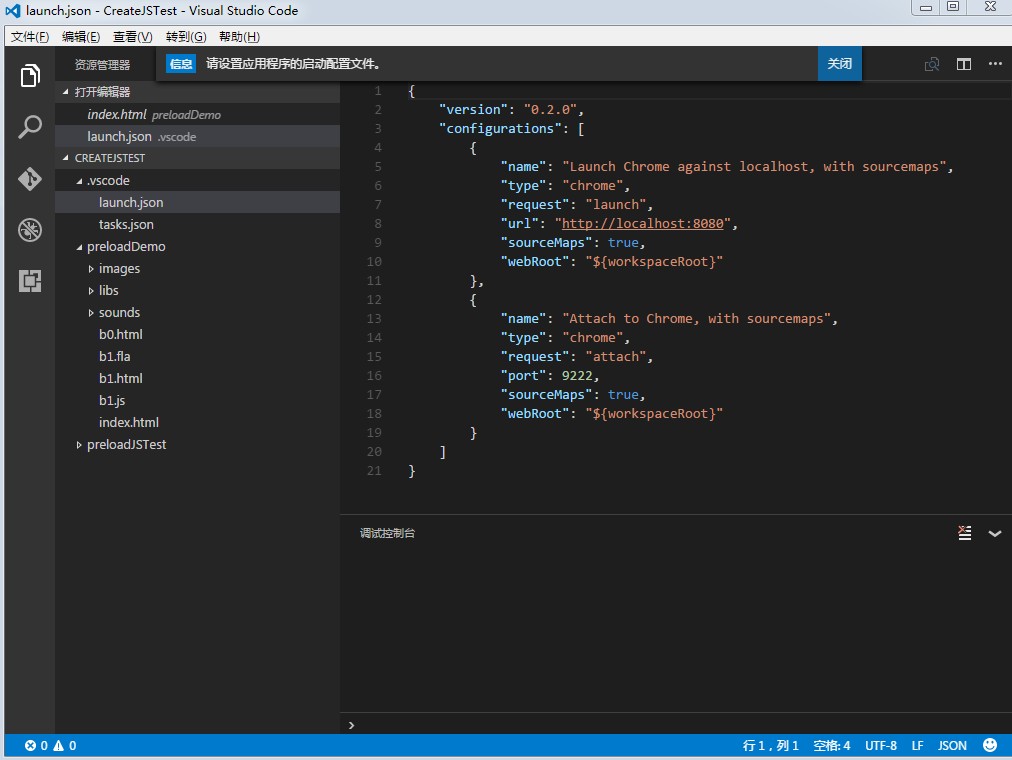Click line number 21 in gutter
The image size is (1012, 760).
(374, 471)
